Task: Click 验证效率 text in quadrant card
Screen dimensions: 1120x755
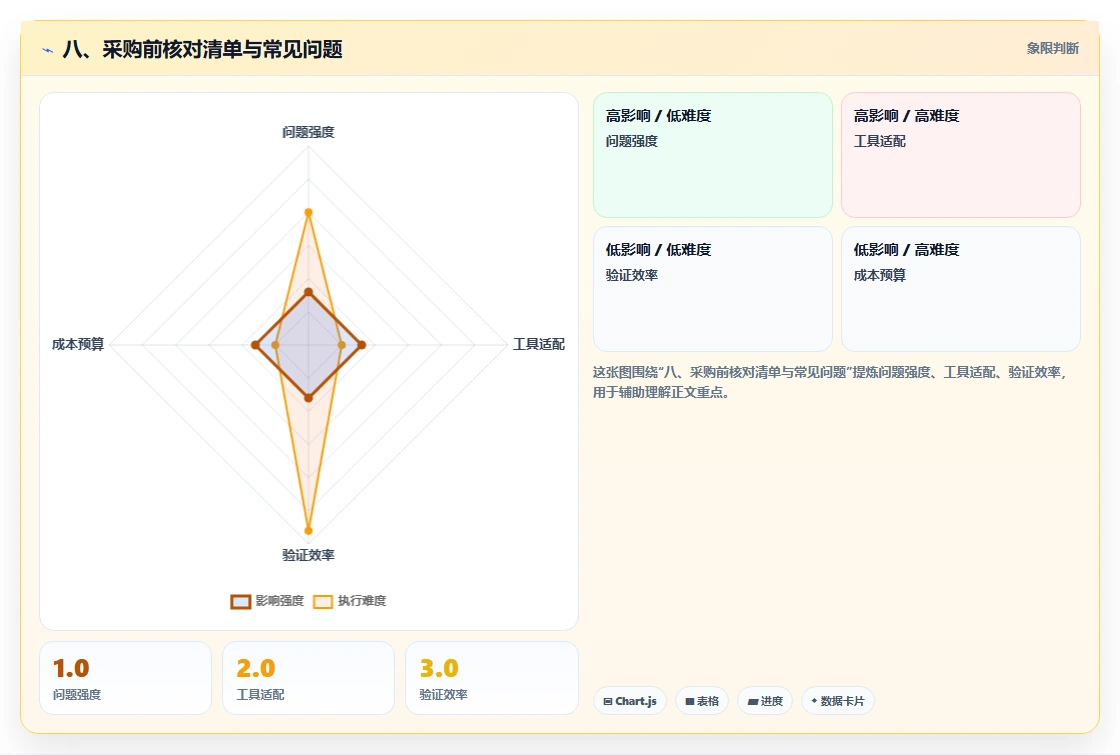Action: (632, 276)
